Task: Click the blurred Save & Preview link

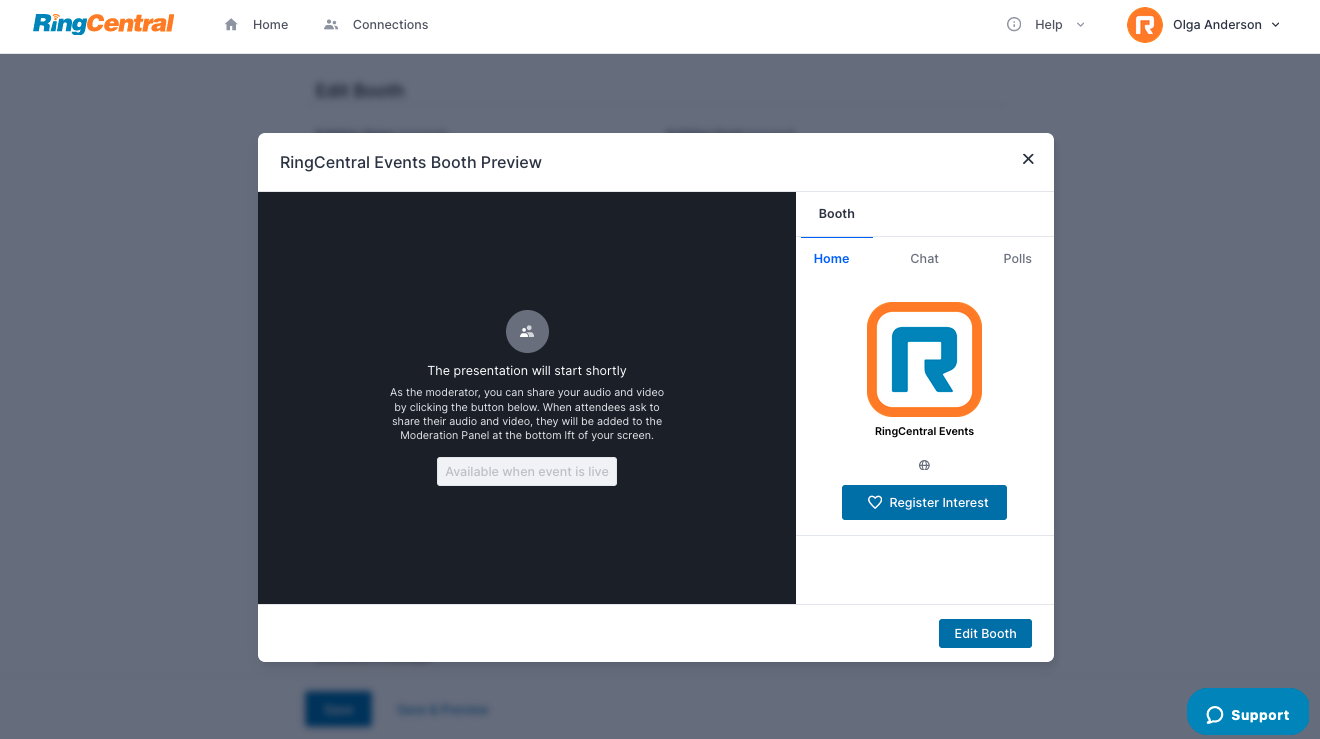Action: (x=443, y=710)
